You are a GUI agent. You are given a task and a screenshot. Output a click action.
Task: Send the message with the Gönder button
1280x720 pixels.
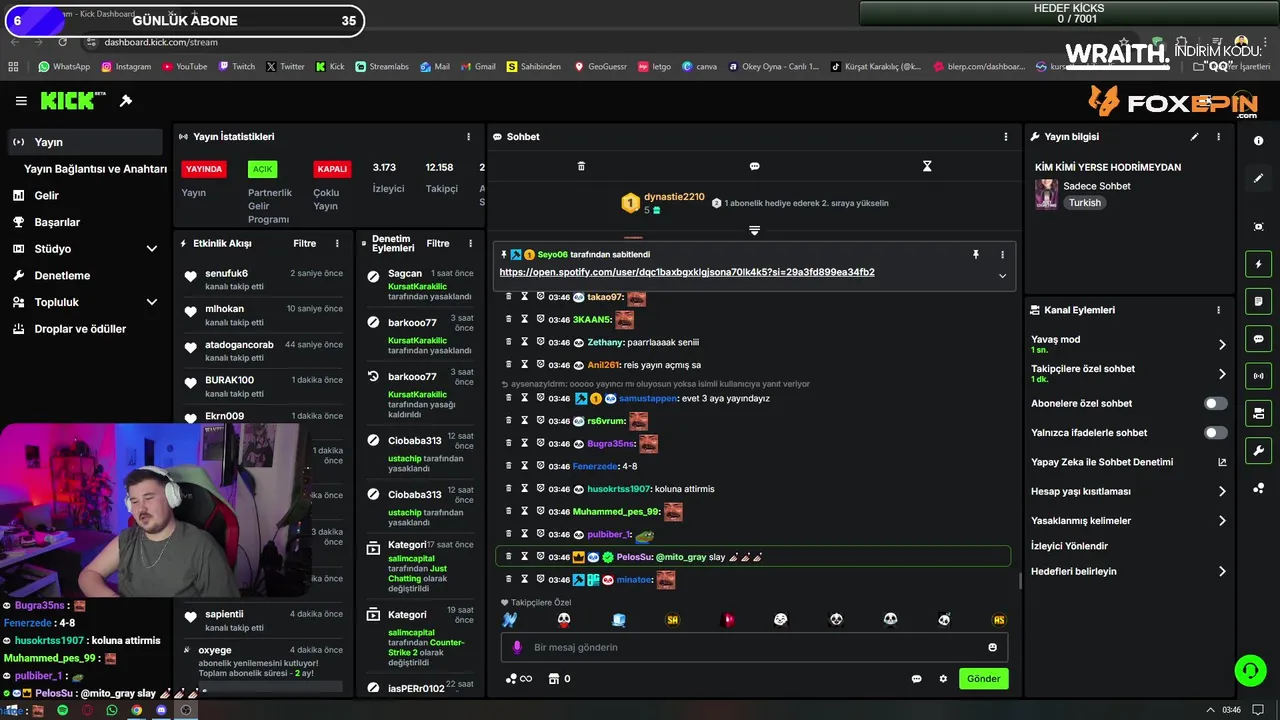pos(983,679)
